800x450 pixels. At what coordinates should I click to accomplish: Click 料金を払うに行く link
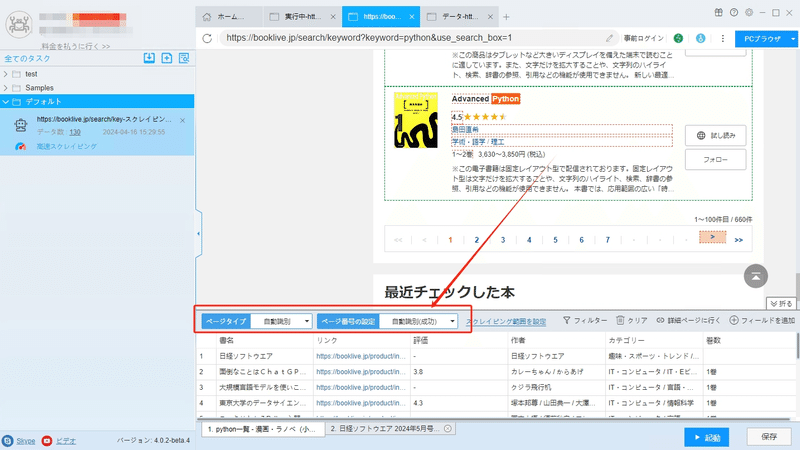(76, 46)
